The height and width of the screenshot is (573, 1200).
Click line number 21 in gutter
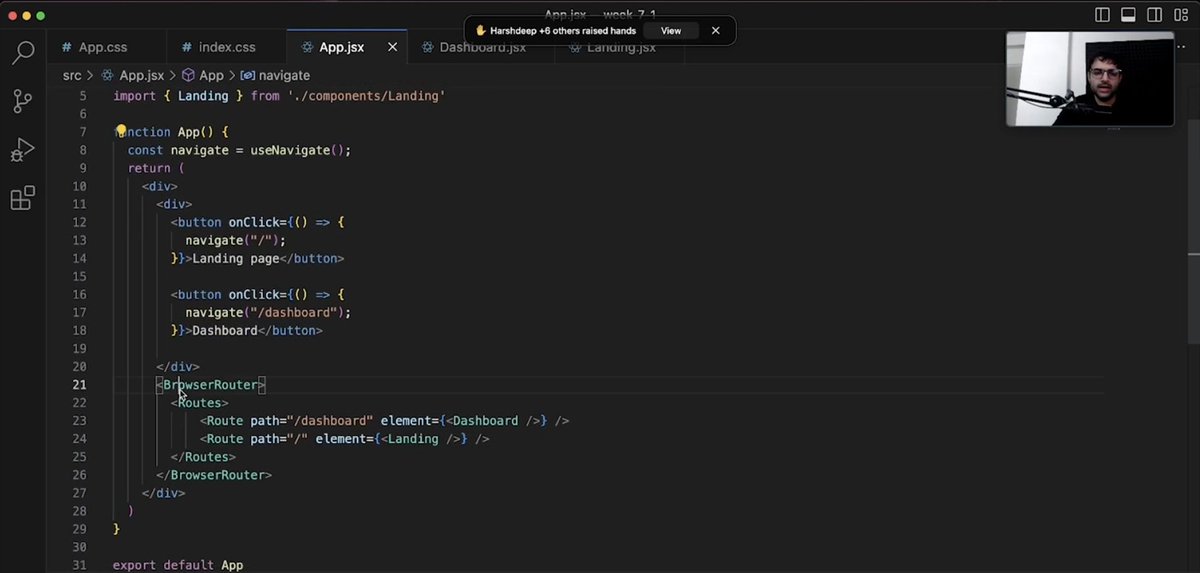tap(79, 385)
